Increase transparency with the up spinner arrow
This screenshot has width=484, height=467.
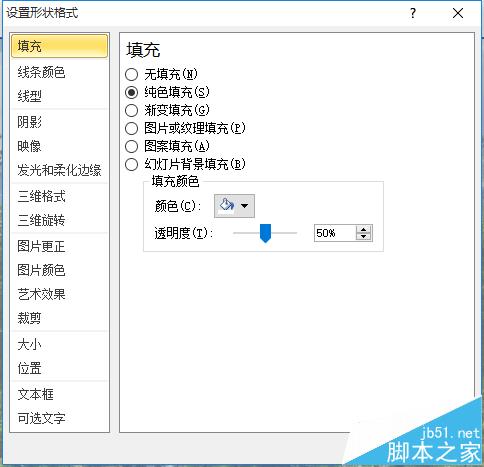point(363,229)
